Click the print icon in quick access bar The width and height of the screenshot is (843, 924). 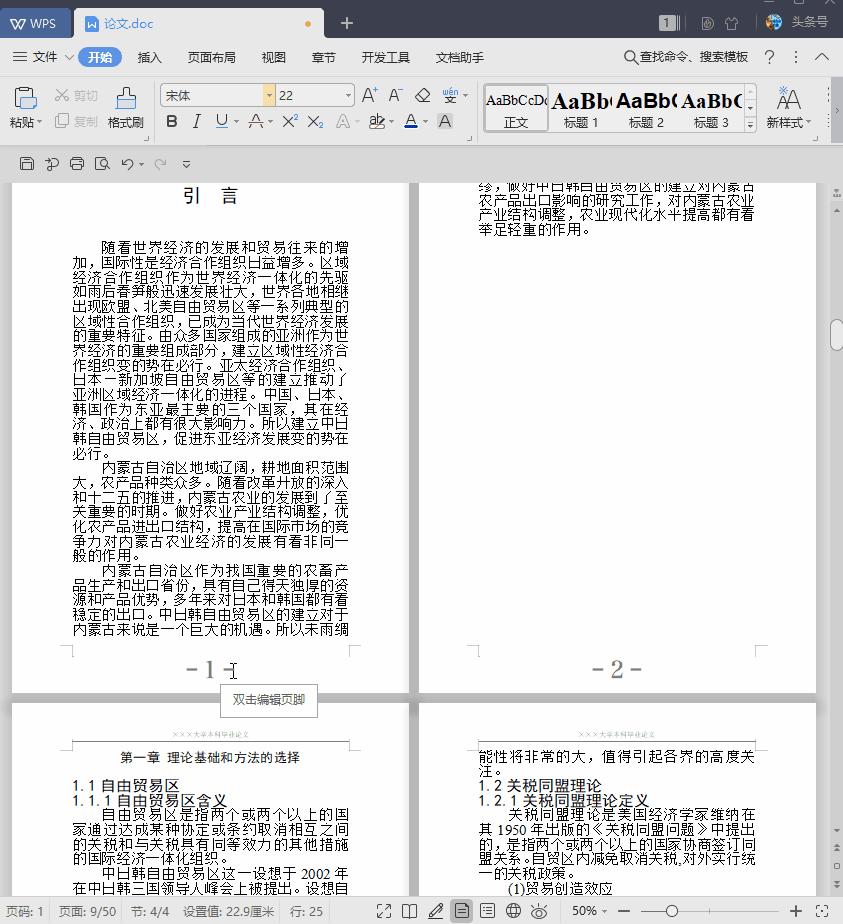tap(77, 163)
